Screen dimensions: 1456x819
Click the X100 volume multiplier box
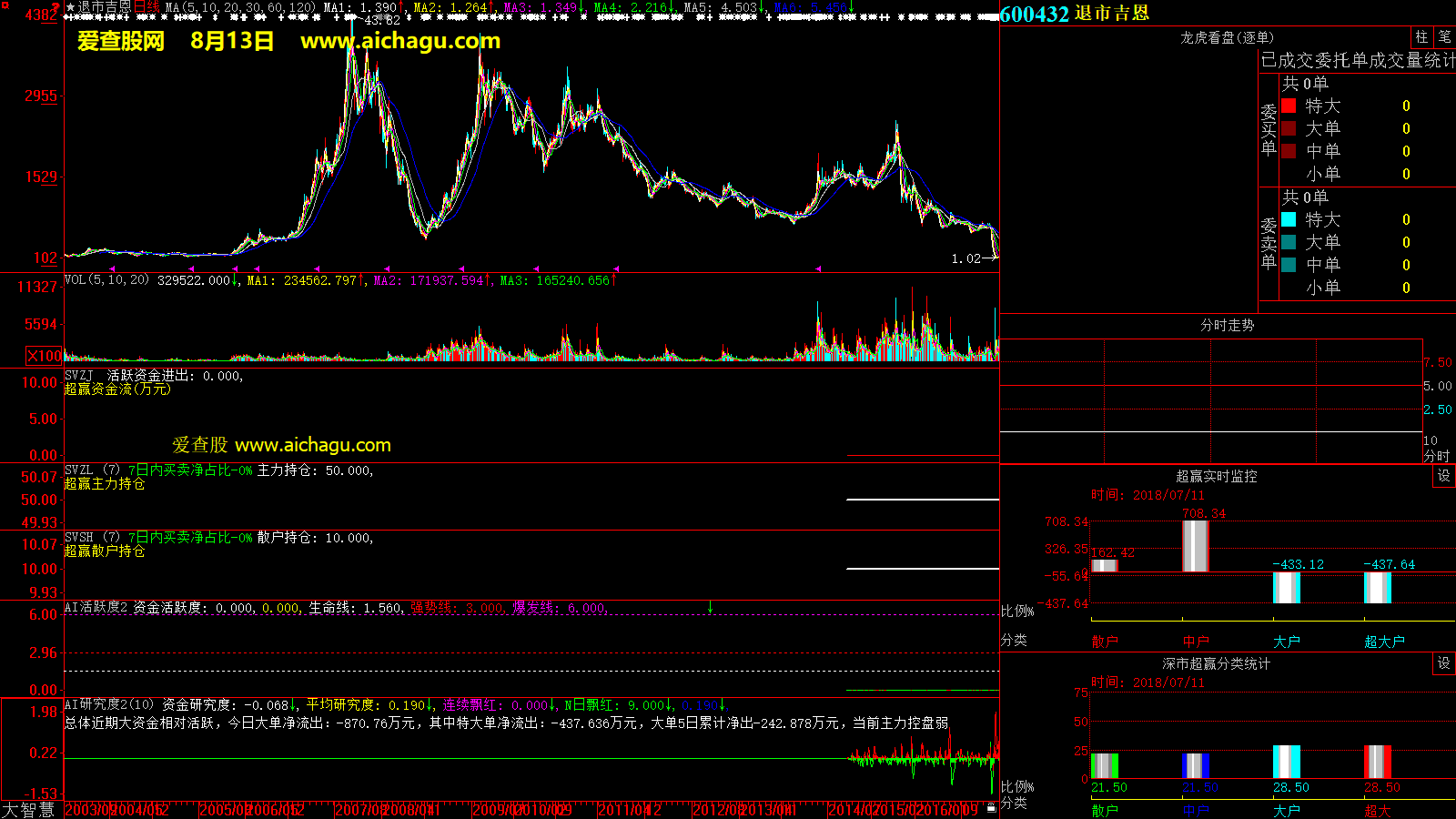click(44, 356)
